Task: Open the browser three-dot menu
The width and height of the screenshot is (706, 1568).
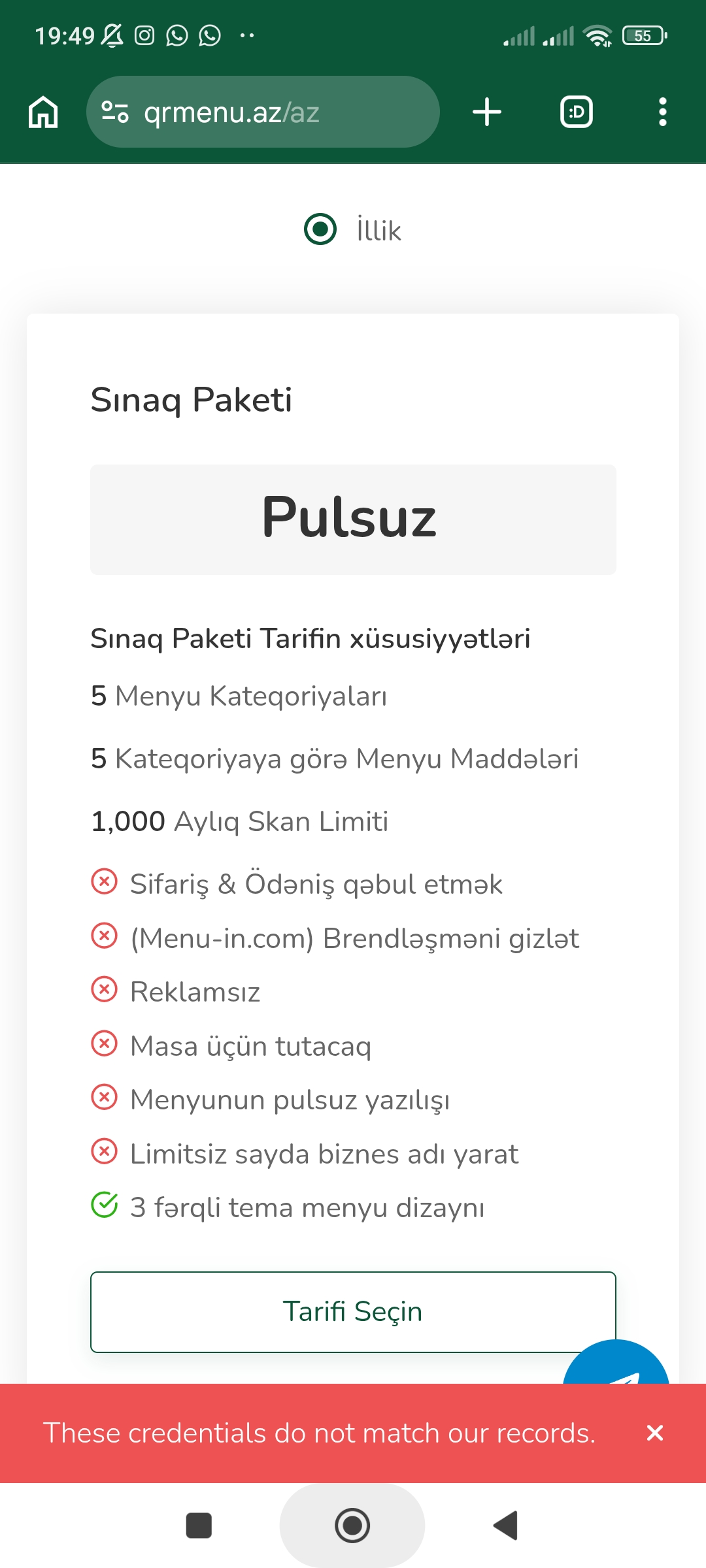Action: [662, 112]
